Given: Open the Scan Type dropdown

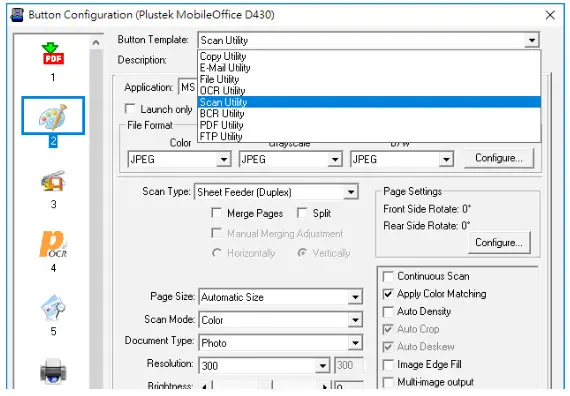Looking at the screenshot, I should [x=351, y=192].
